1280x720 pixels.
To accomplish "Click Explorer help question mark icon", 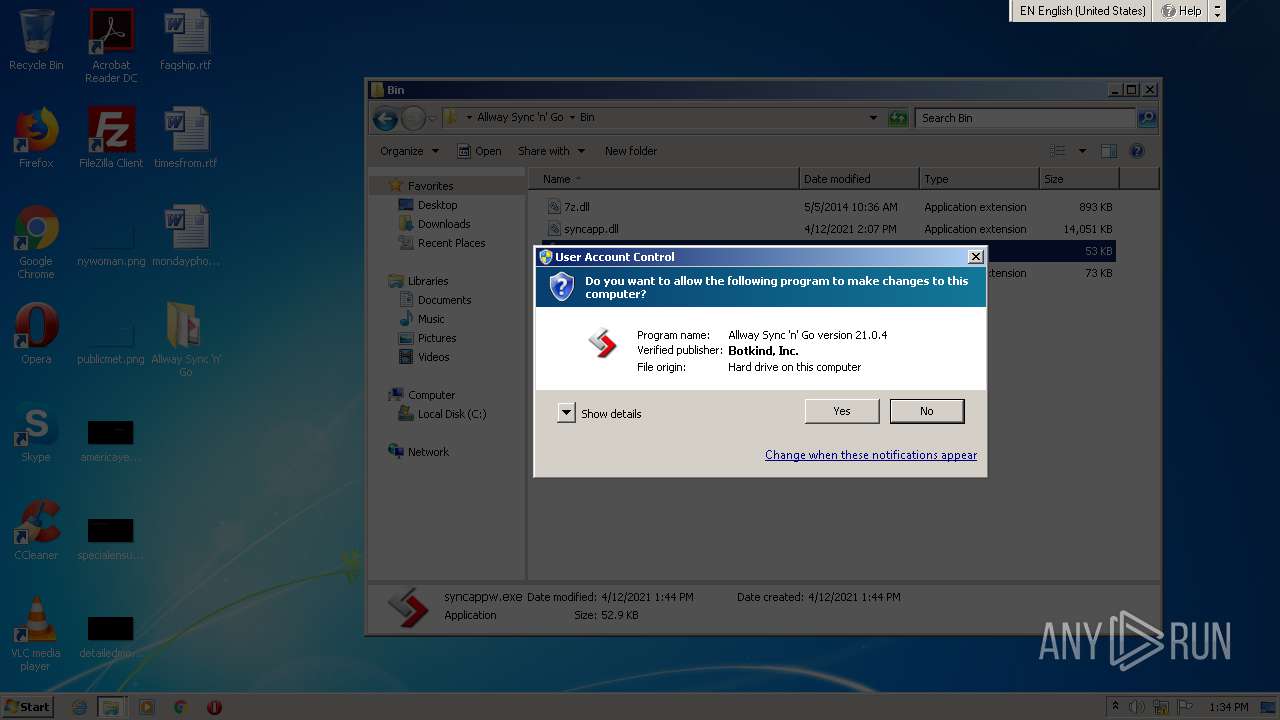I will coord(1137,151).
